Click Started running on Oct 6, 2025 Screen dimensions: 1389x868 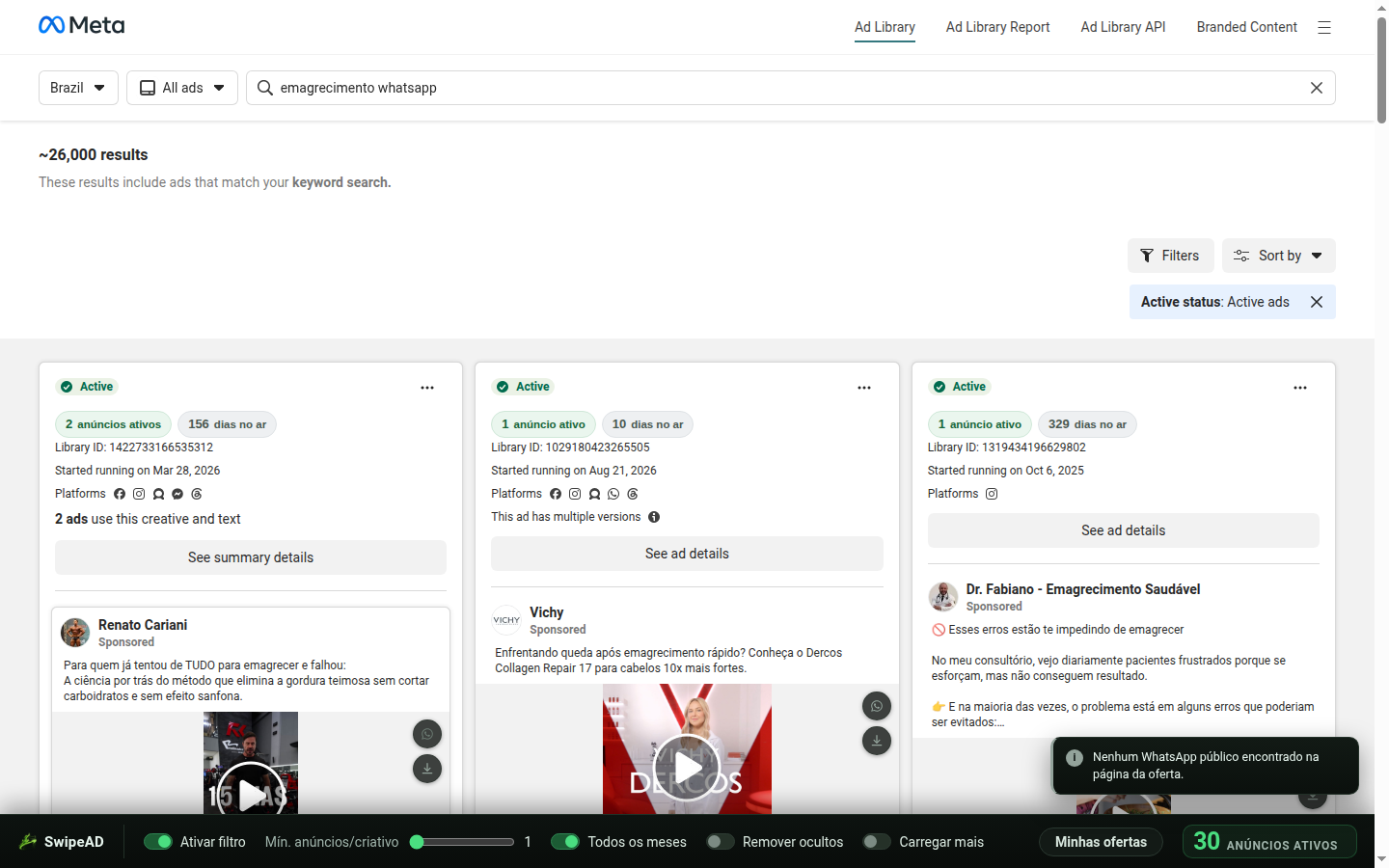pyautogui.click(x=1006, y=471)
